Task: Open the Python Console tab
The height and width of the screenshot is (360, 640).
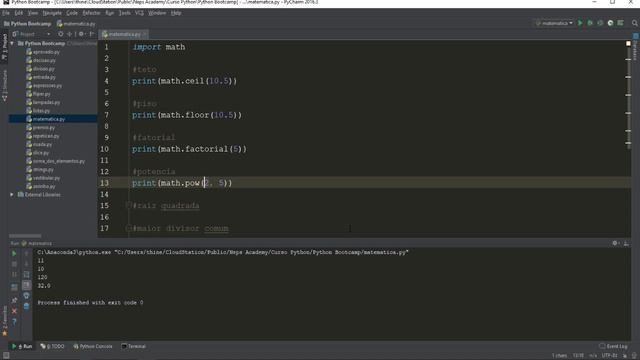Action: pos(93,346)
